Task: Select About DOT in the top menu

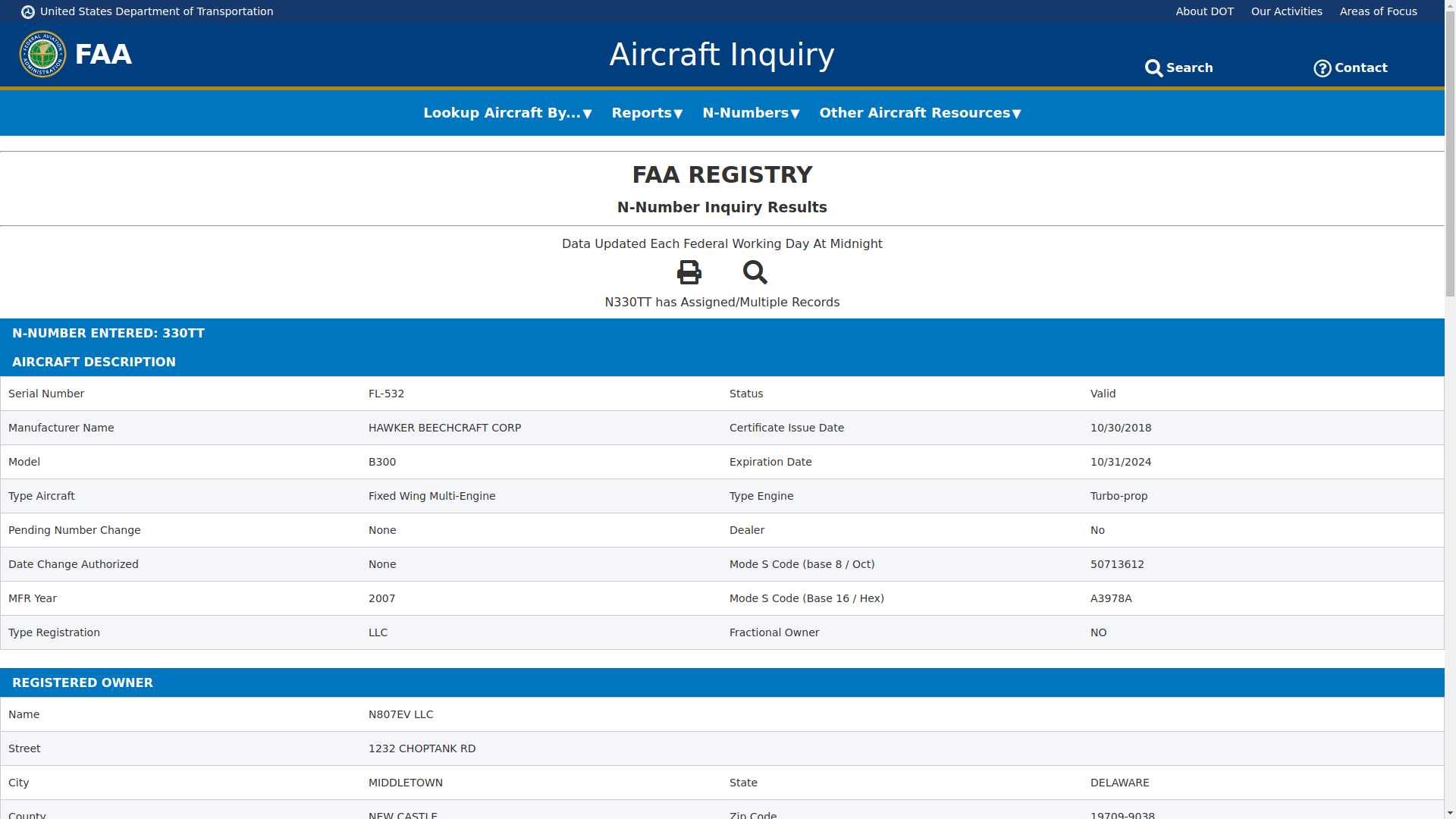Action: point(1204,11)
